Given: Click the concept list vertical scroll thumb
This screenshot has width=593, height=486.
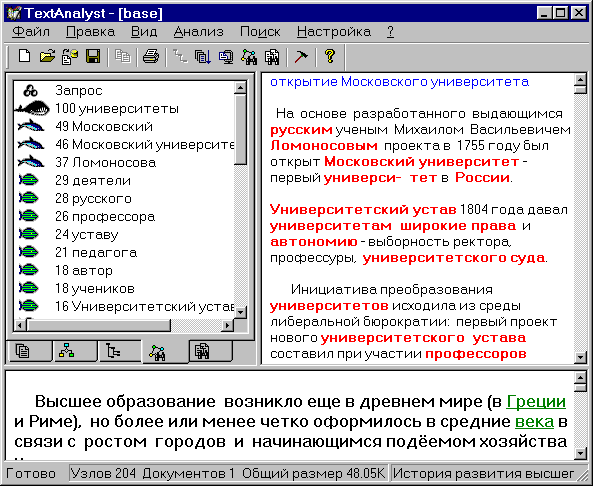Looking at the screenshot, I should point(241,130).
